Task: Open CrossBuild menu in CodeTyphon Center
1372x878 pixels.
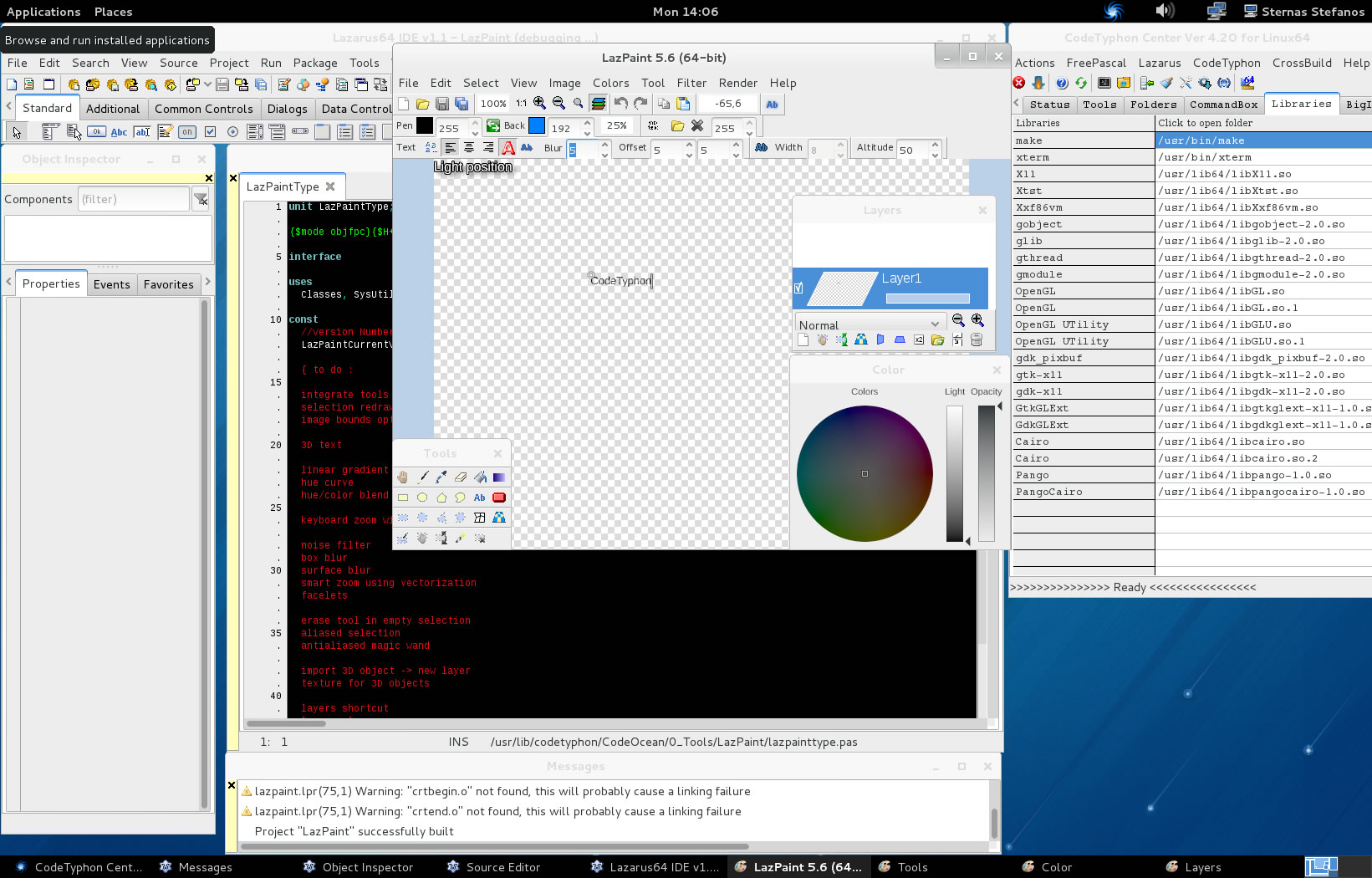Action: (1302, 63)
